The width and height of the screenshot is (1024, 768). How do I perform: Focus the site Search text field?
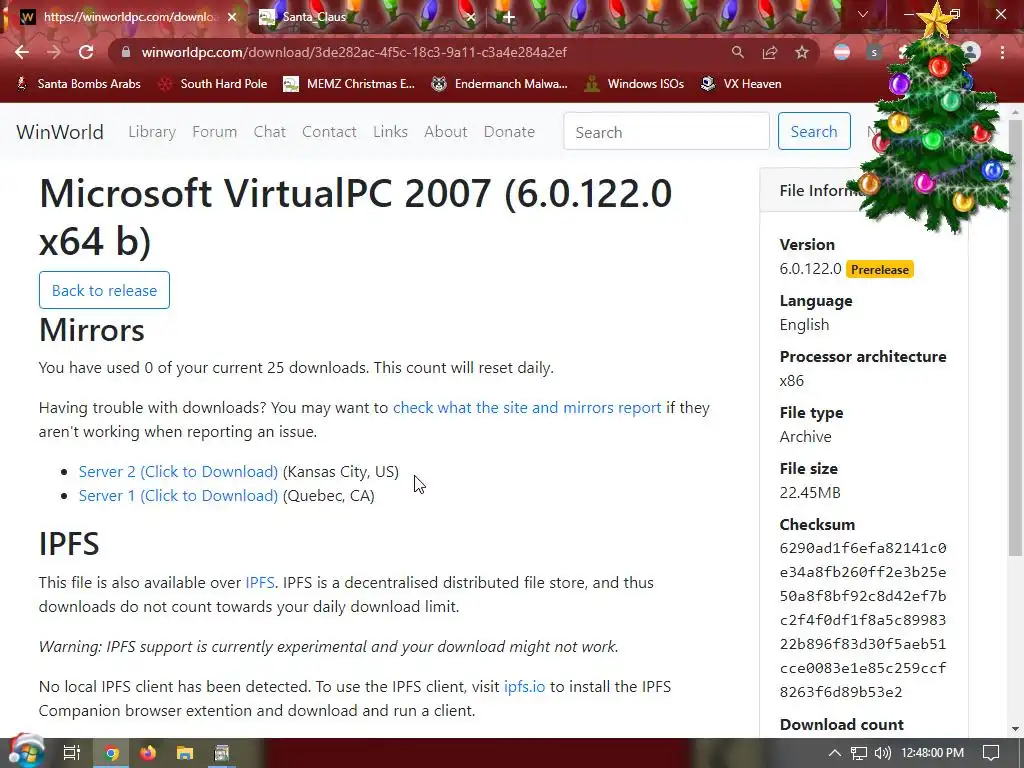[666, 131]
